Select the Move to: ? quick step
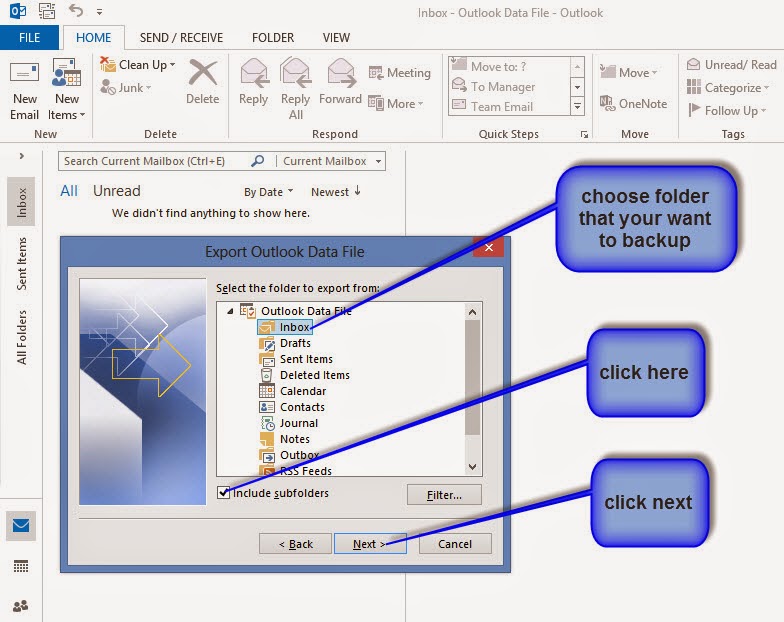Image resolution: width=784 pixels, height=622 pixels. click(508, 66)
